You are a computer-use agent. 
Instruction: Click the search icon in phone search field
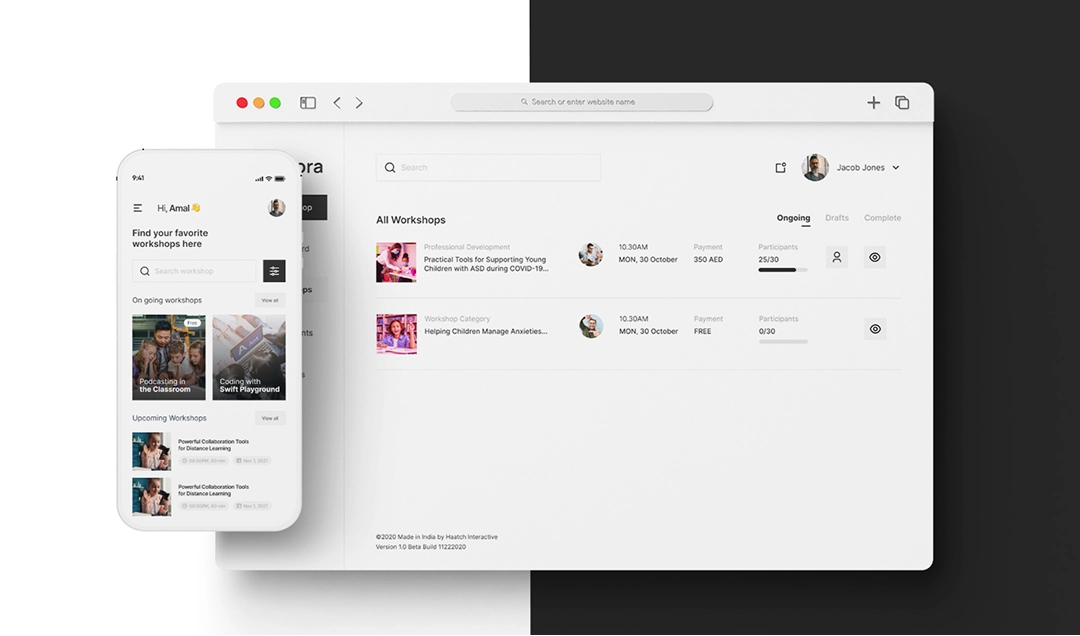coord(145,271)
